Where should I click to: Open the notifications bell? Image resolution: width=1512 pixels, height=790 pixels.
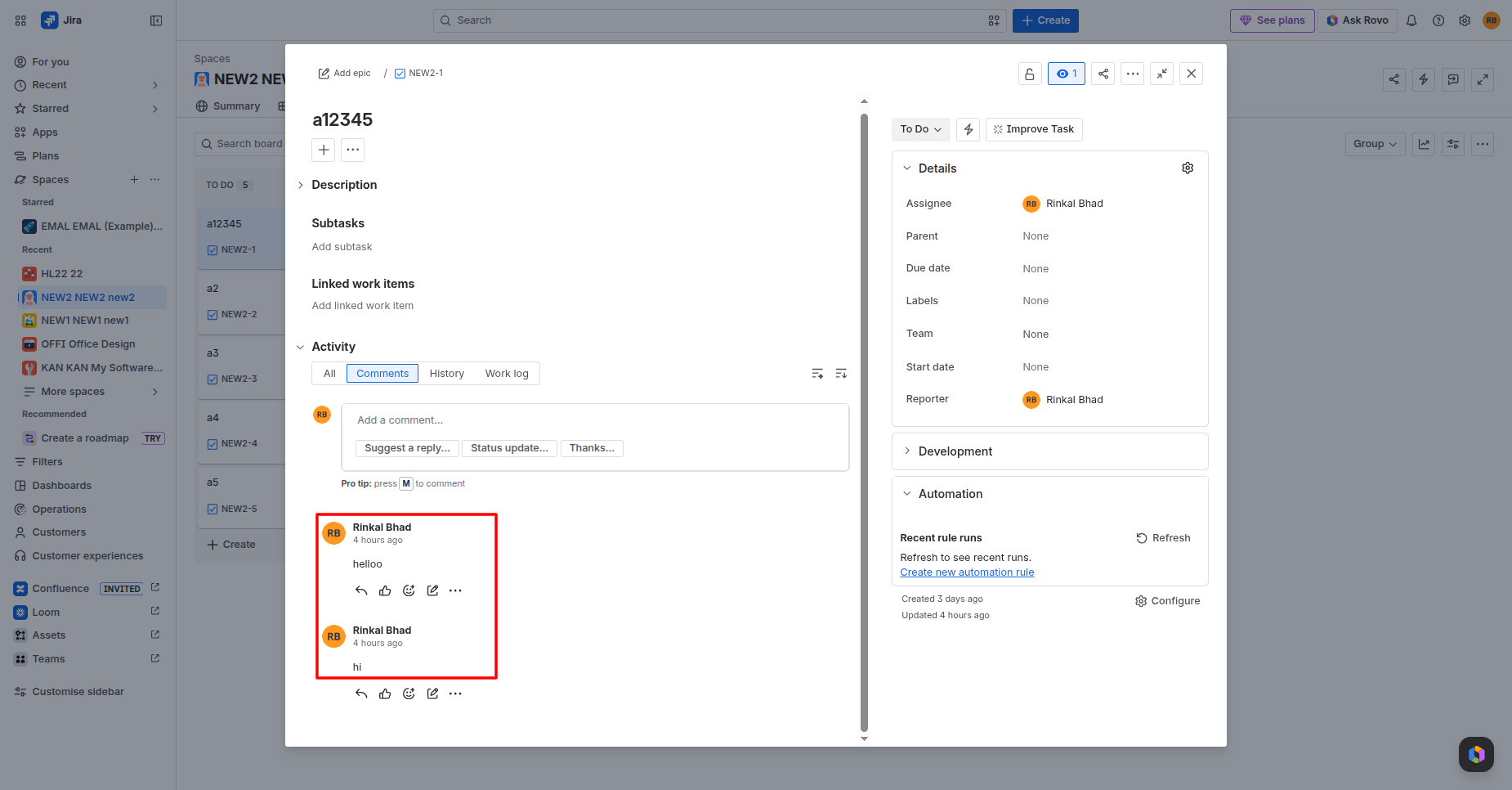pos(1411,20)
